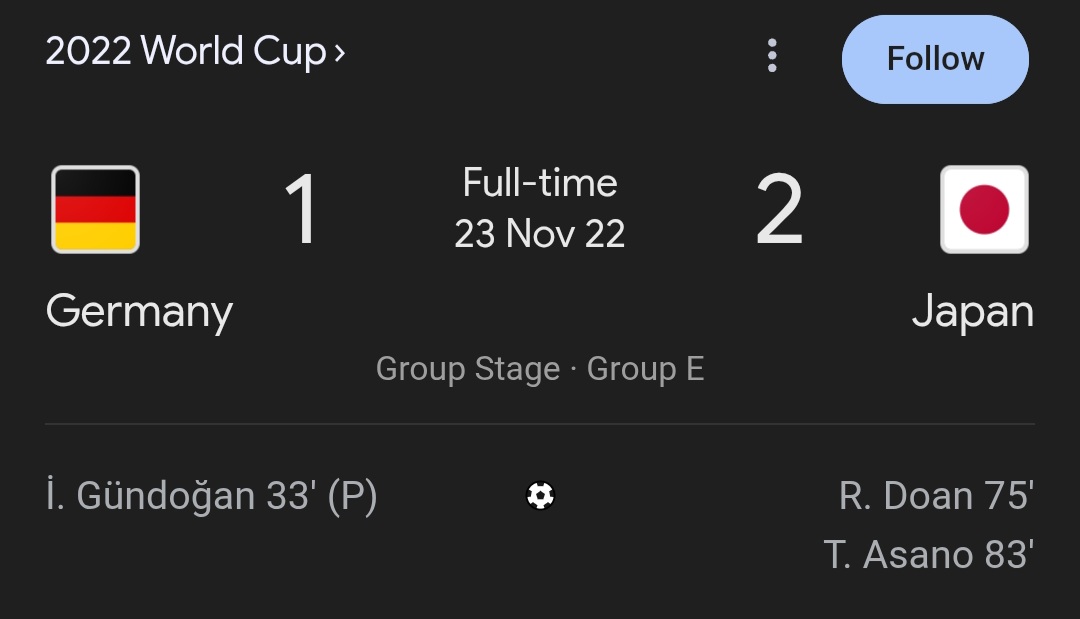This screenshot has width=1080, height=619.
Task: Click the Full-time match status
Action: 540,183
